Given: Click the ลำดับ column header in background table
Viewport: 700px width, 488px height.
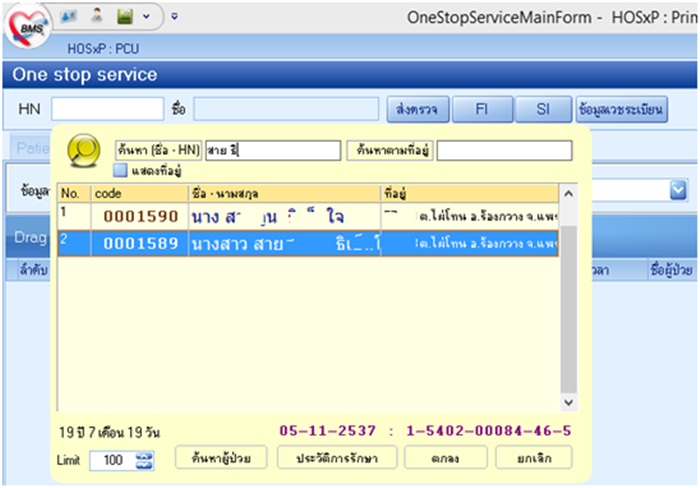Looking at the screenshot, I should coord(34,270).
